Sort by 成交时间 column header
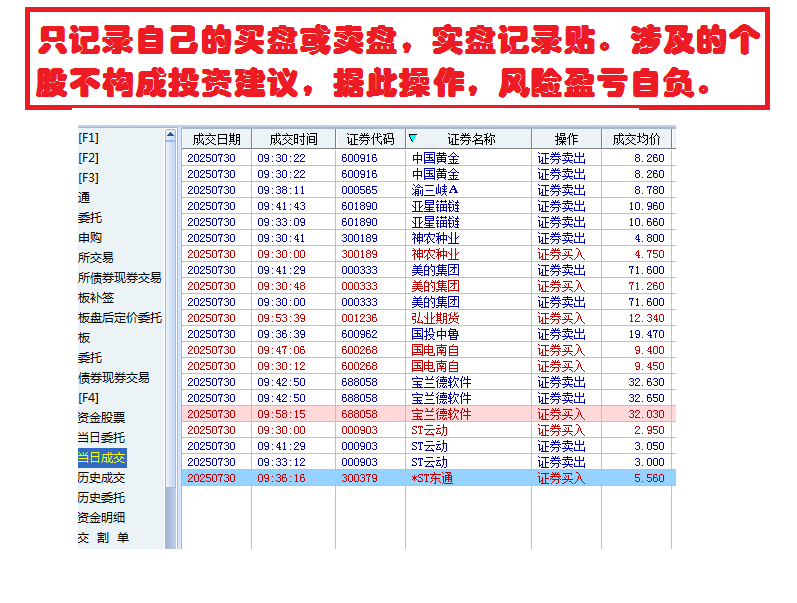 pyautogui.click(x=293, y=139)
